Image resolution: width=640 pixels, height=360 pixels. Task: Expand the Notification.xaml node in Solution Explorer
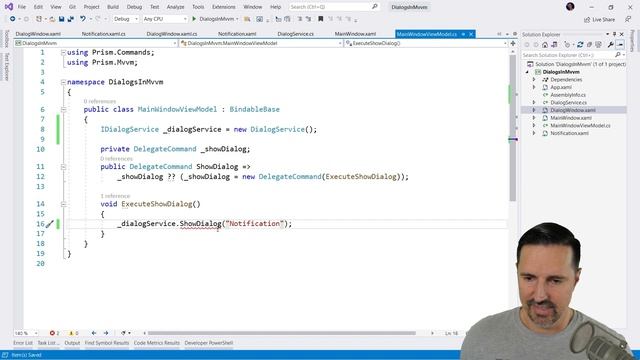point(534,133)
